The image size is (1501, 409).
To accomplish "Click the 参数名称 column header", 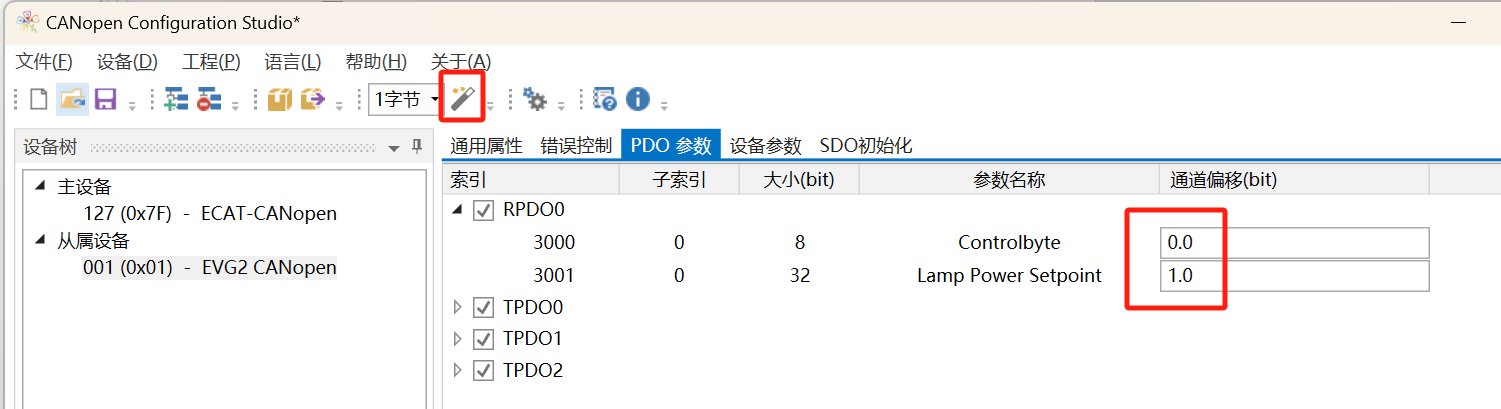I will pos(1009,180).
